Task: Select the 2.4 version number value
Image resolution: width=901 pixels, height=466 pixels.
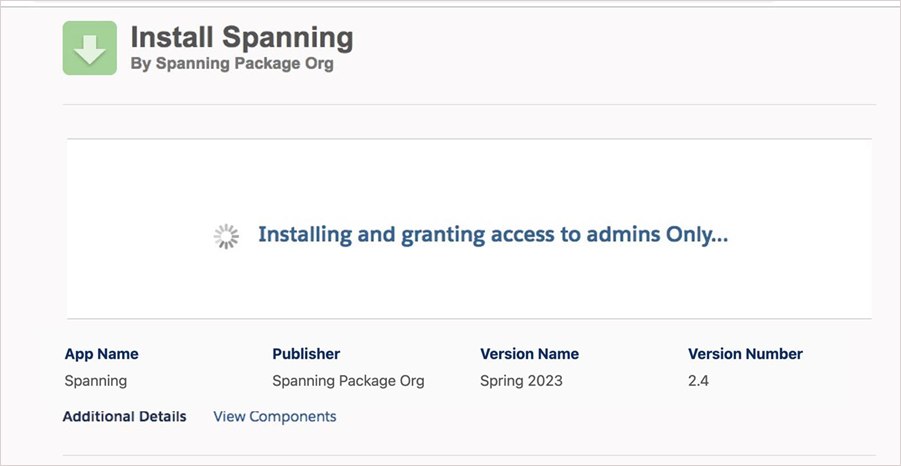Action: click(x=698, y=381)
